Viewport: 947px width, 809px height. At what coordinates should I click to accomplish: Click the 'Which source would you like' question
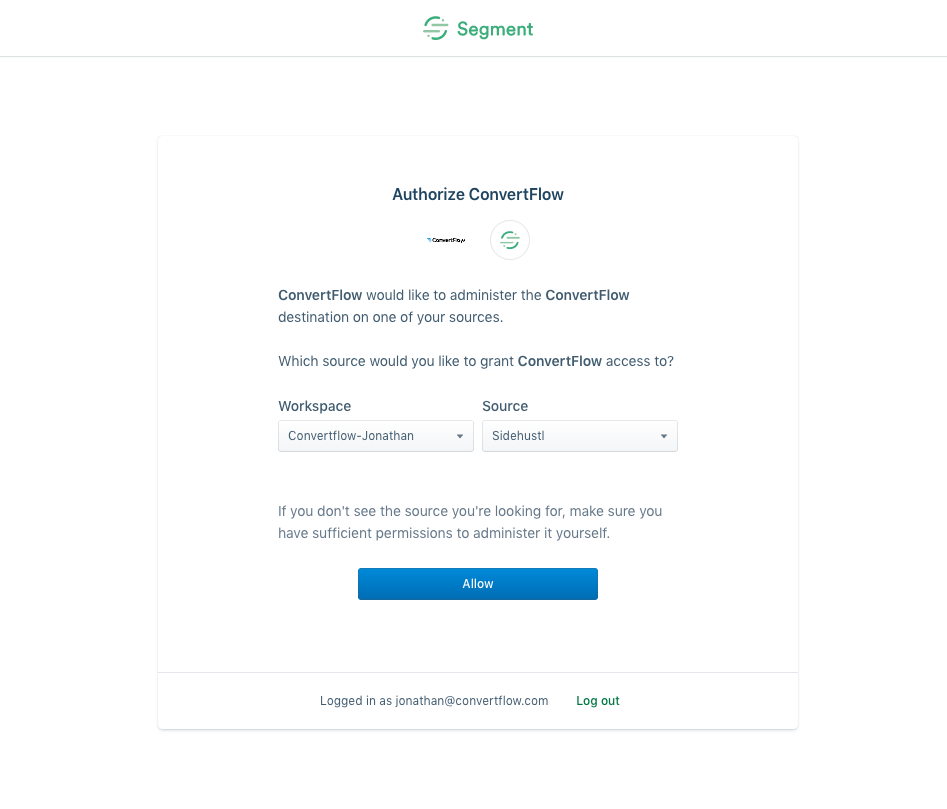[x=476, y=361]
